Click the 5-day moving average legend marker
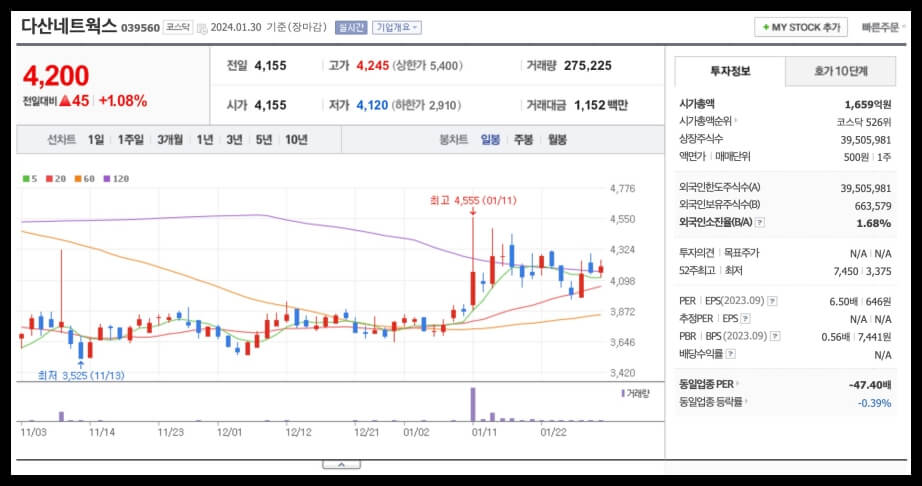 (26, 179)
